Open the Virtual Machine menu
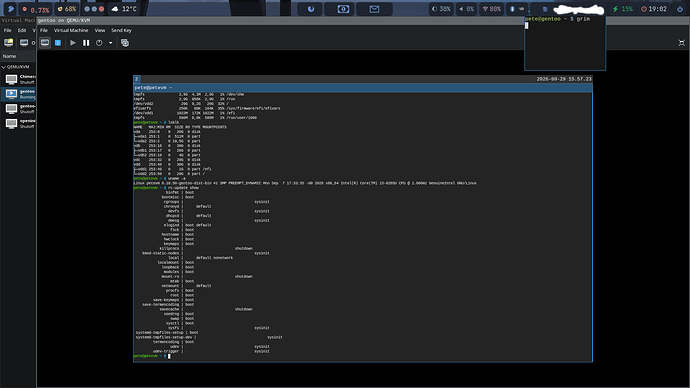690x388 pixels. tap(71, 30)
